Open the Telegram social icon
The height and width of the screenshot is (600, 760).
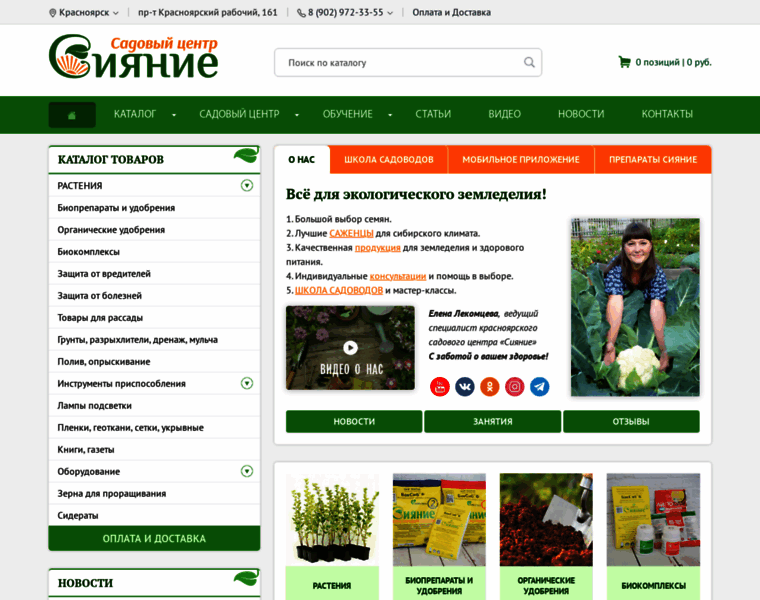tap(539, 387)
